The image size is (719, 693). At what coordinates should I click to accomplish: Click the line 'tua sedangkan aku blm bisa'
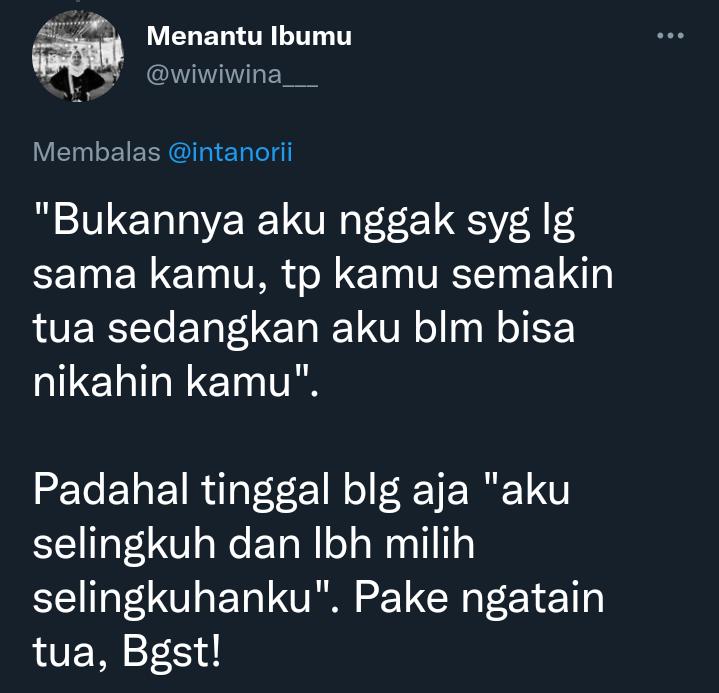304,328
